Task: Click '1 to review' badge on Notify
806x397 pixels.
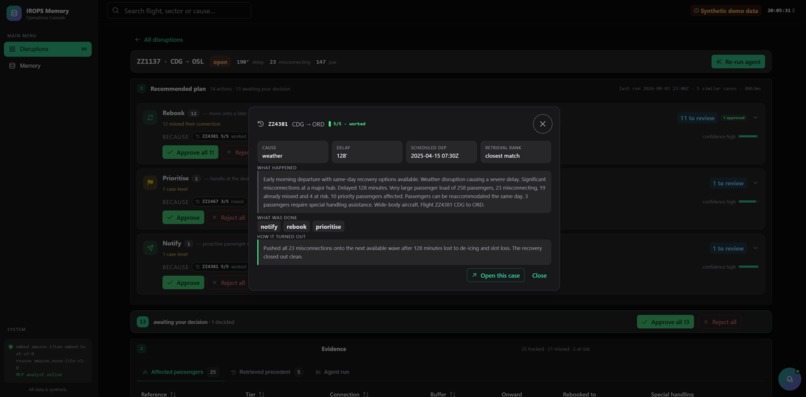Action: 728,248
